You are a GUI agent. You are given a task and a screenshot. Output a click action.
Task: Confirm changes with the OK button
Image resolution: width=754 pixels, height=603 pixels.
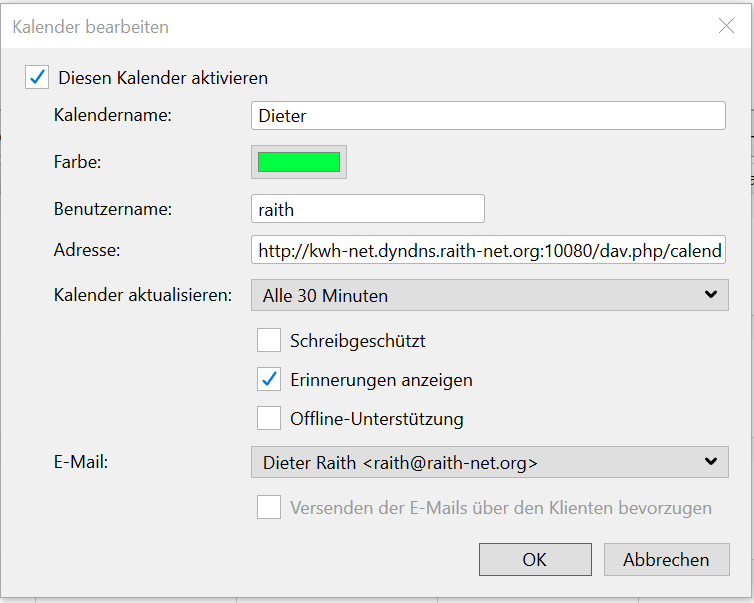pos(535,559)
